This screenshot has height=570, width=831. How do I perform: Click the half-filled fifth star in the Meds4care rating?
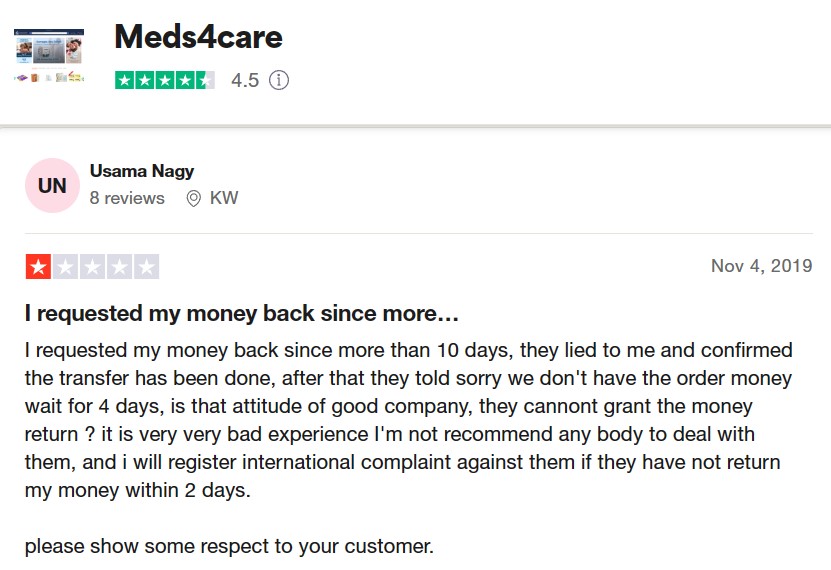205,81
